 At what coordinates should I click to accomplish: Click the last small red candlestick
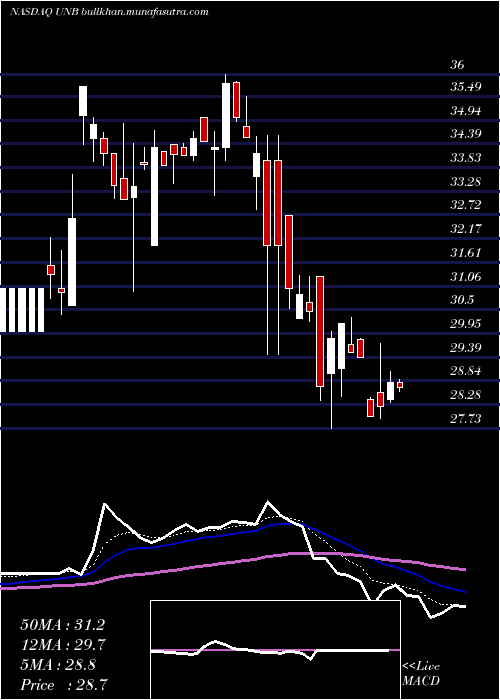coord(400,385)
